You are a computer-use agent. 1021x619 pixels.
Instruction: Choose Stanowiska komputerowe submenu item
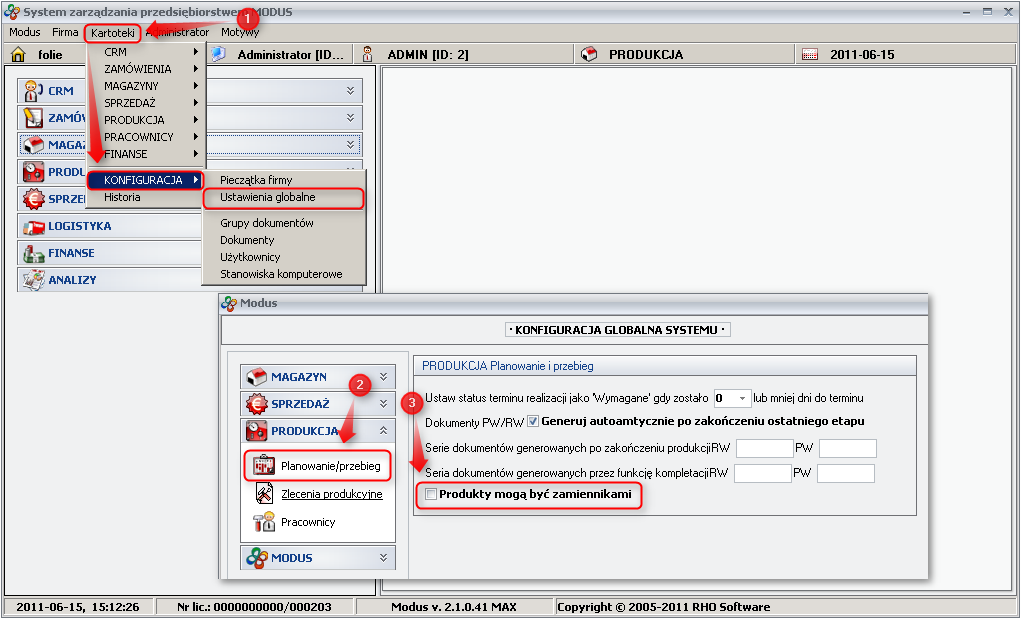tap(284, 274)
